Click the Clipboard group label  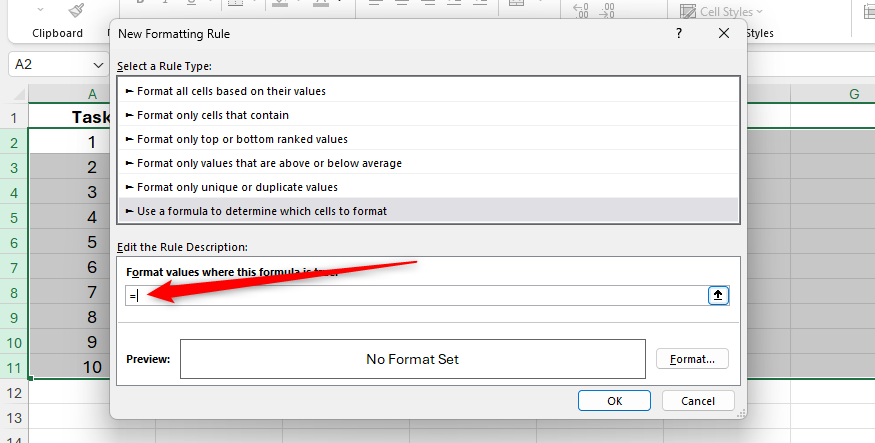coord(57,33)
